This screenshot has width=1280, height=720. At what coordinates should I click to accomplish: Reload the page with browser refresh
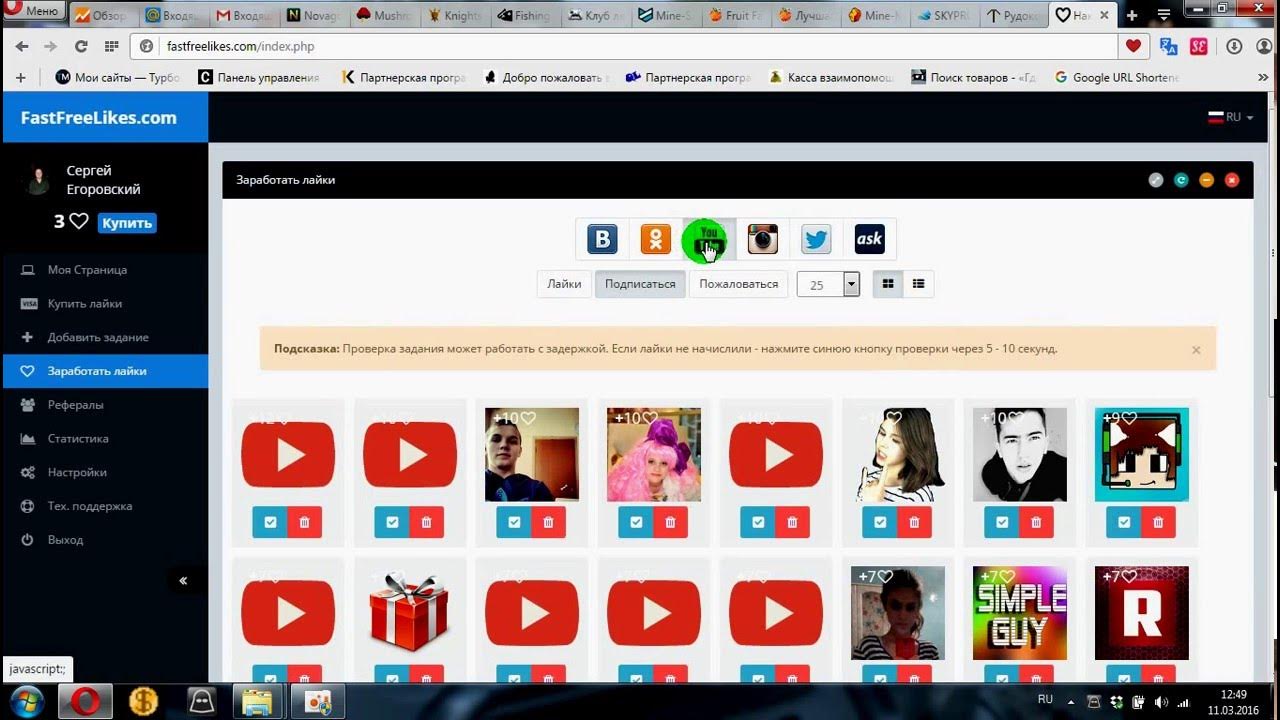click(81, 46)
